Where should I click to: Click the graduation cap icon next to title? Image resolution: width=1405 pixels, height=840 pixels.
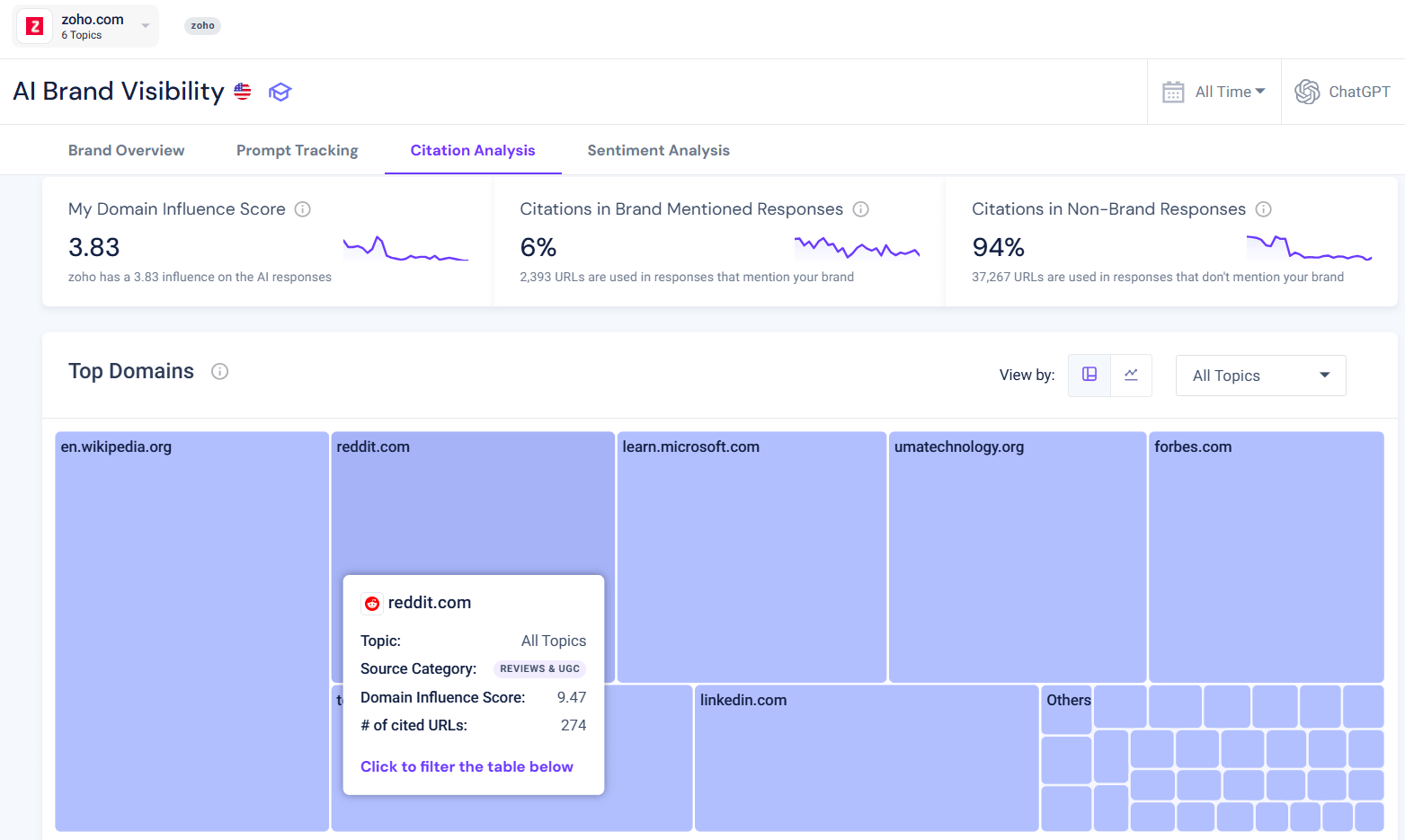[x=280, y=92]
